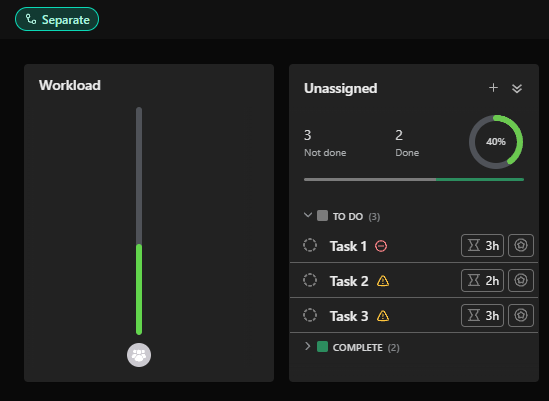Viewport: 549px width, 401px height.
Task: Expand the COMPLETE group chevron
Action: click(308, 346)
